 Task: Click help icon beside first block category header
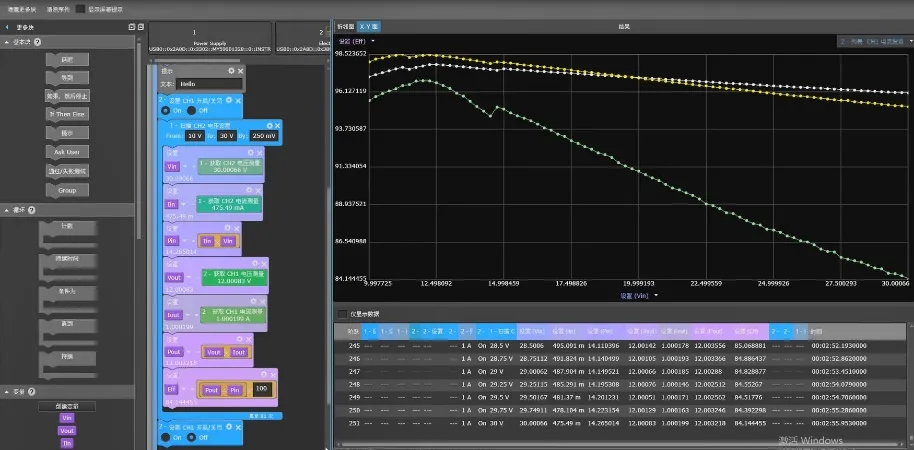(x=37, y=42)
